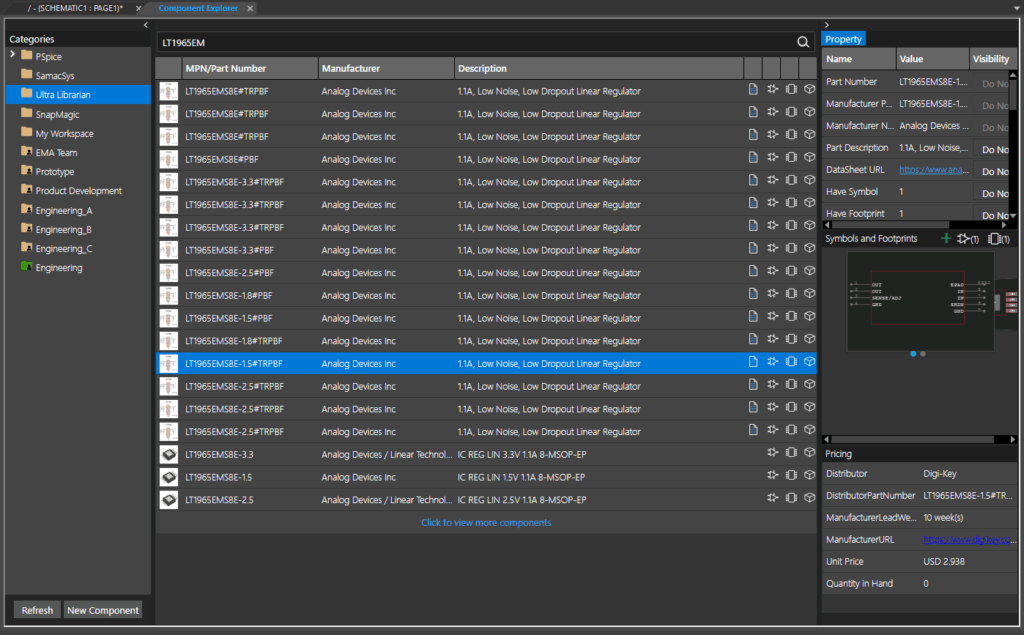Select second carousel dot under symbol preview

[x=923, y=354]
